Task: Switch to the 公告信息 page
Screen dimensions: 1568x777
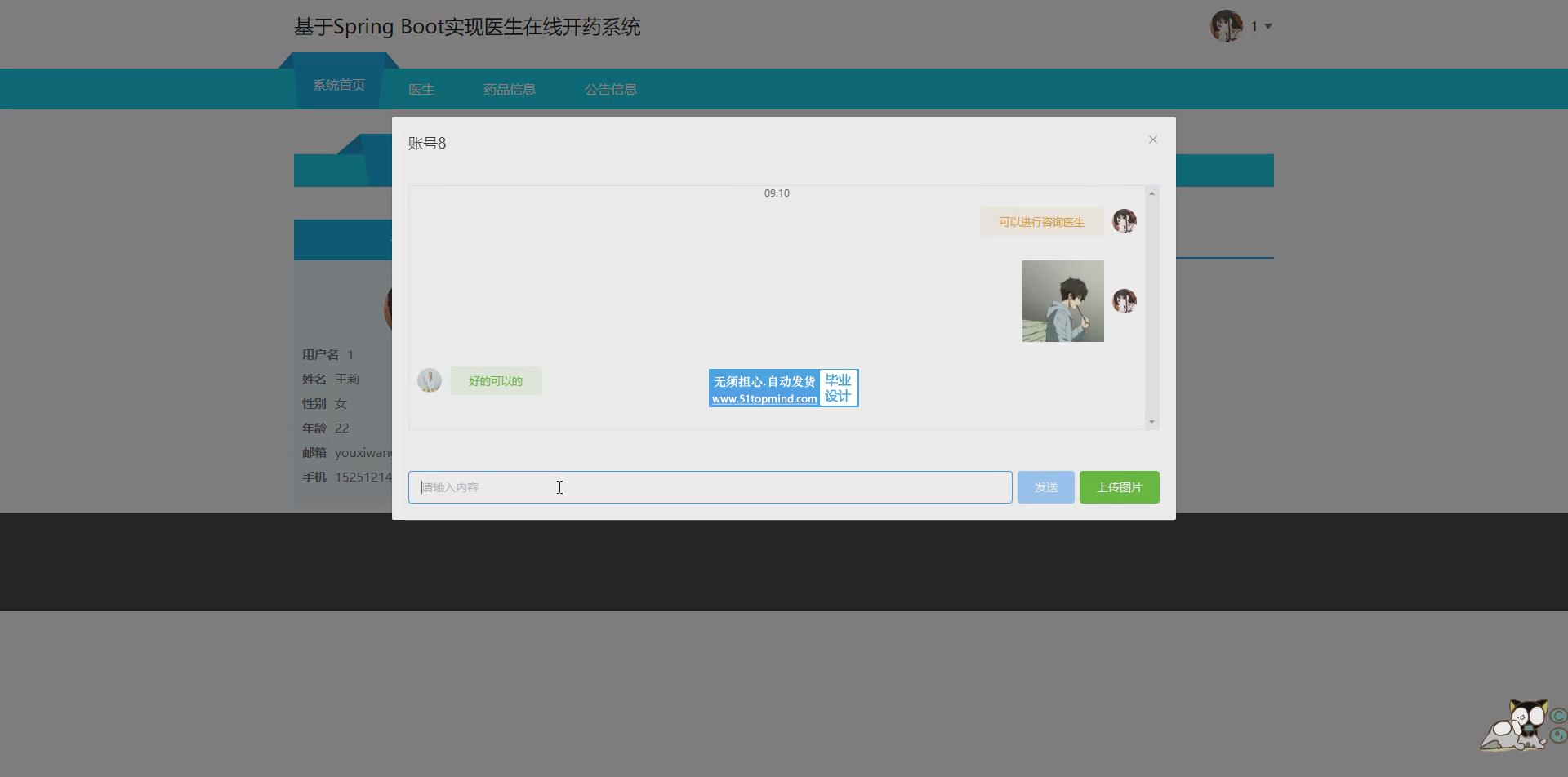Action: click(611, 89)
